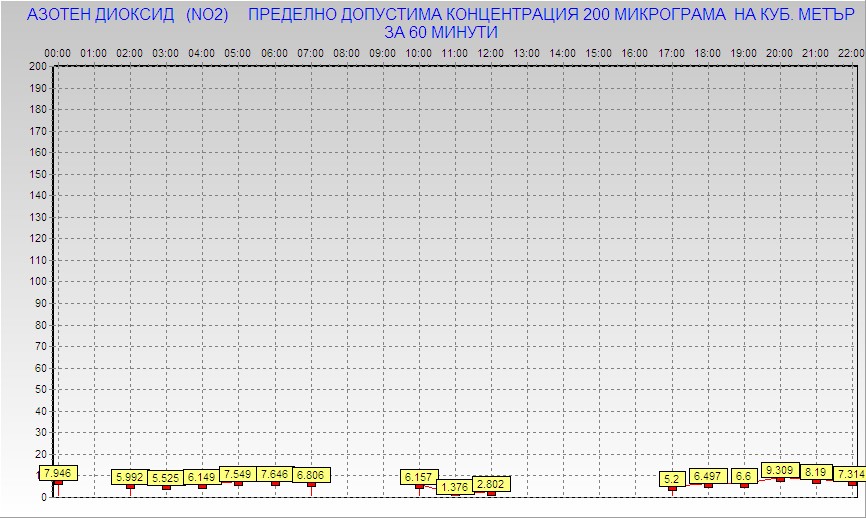Click the chart title "АЗОТЕН ДИОКСИД (NO2)"

(x=127, y=15)
